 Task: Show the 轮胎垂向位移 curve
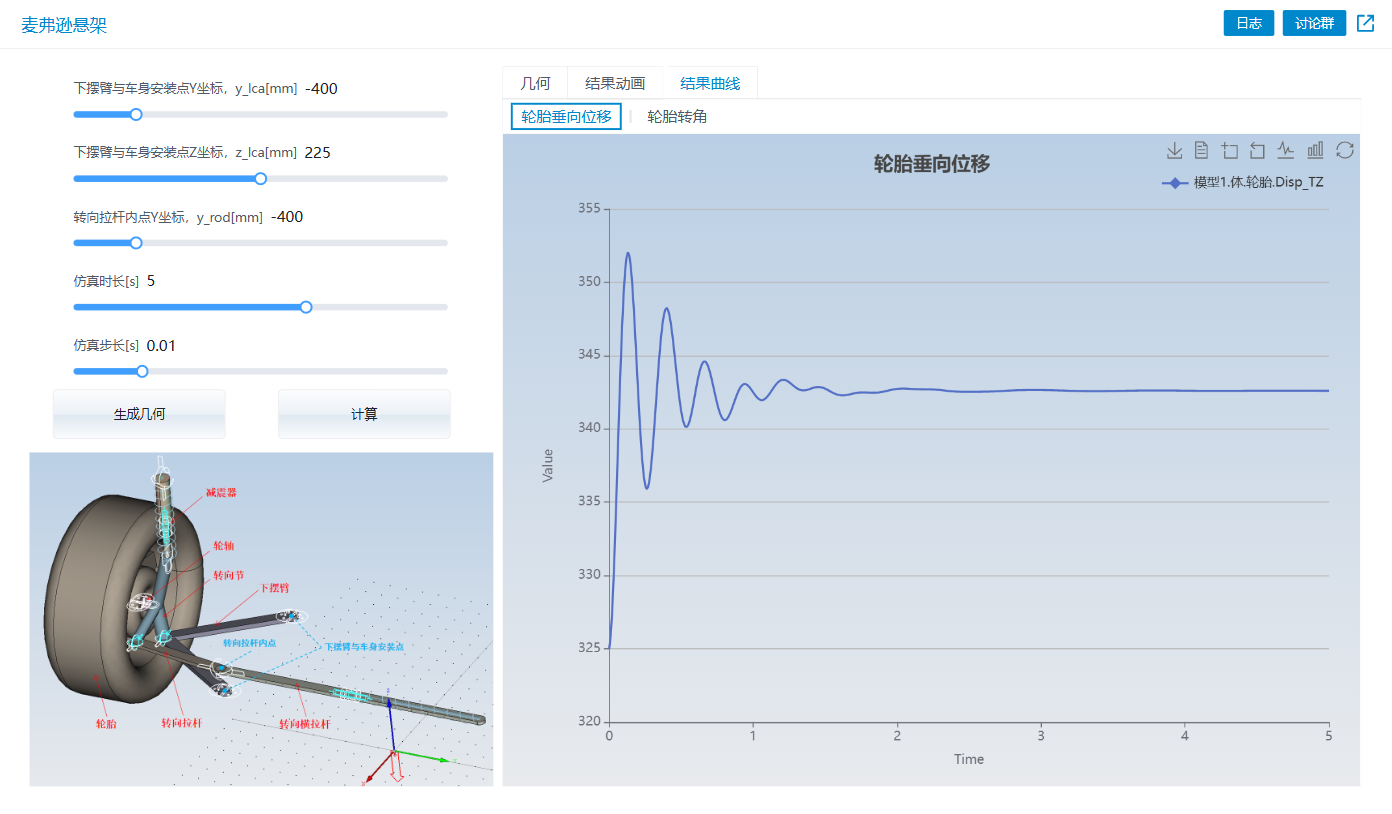566,116
